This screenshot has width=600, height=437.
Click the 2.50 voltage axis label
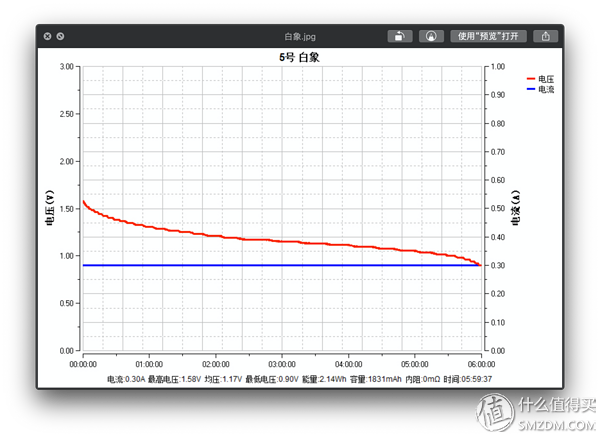[67, 114]
